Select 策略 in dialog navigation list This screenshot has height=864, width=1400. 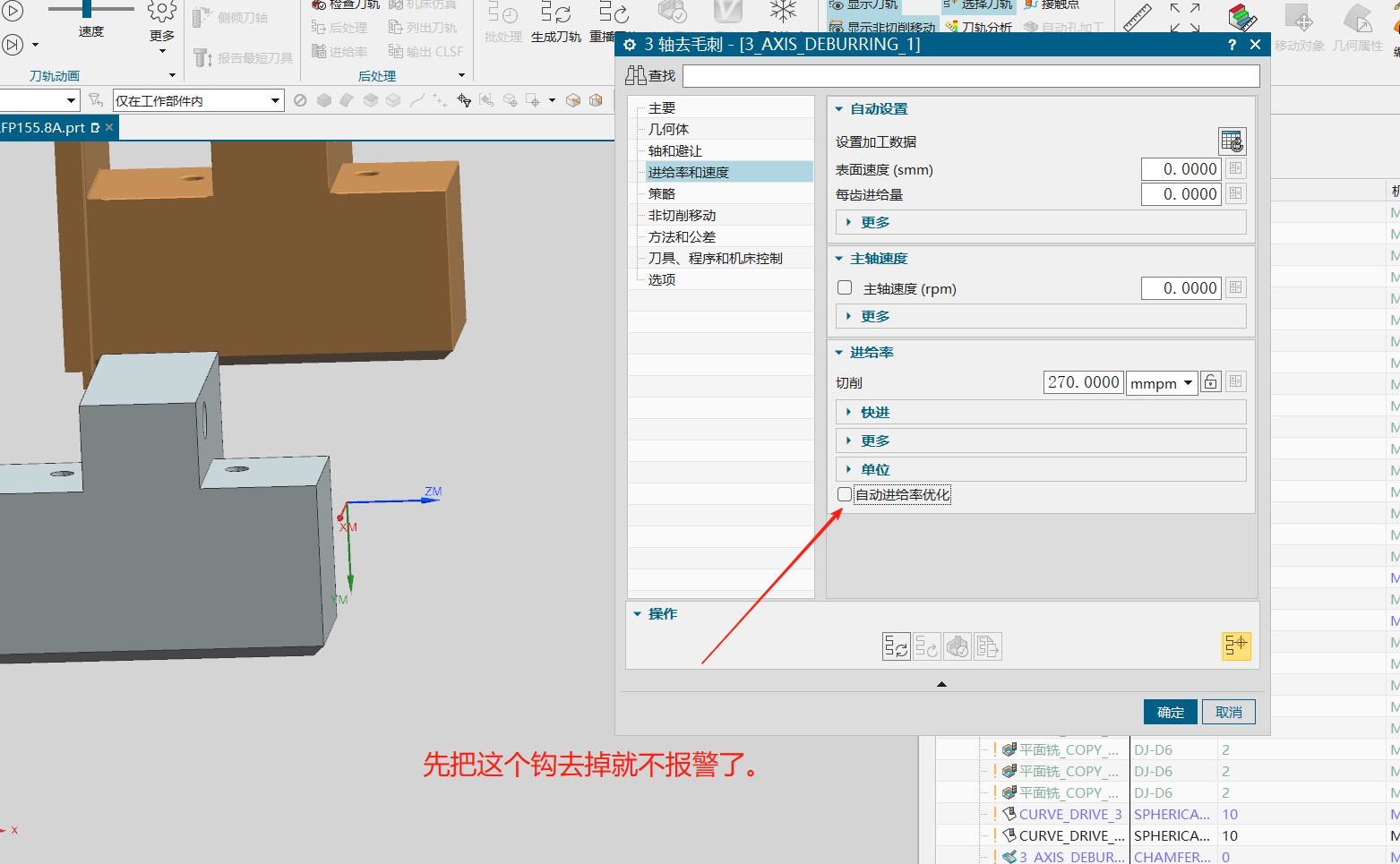pyautogui.click(x=662, y=193)
